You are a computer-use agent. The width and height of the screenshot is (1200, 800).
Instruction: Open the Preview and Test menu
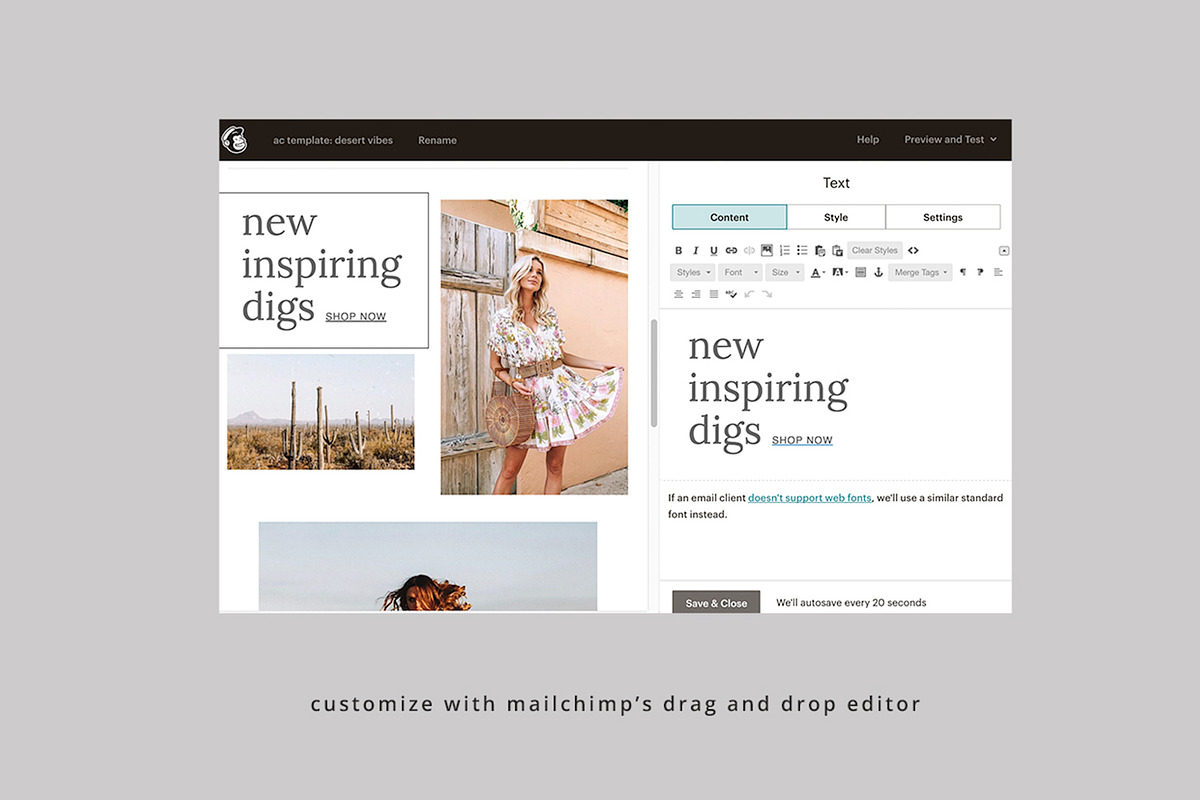tap(950, 139)
